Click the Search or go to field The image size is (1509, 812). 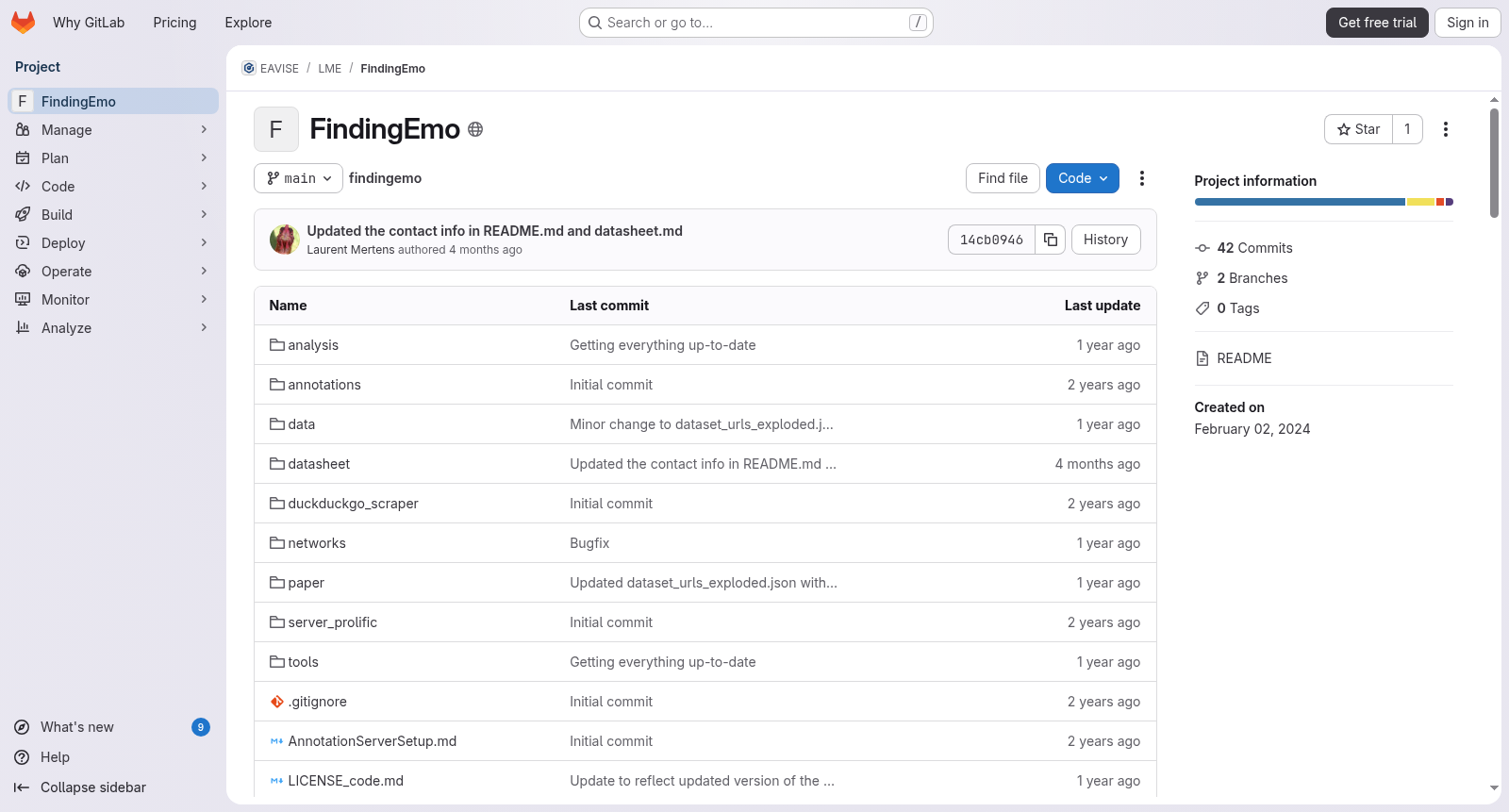[756, 23]
